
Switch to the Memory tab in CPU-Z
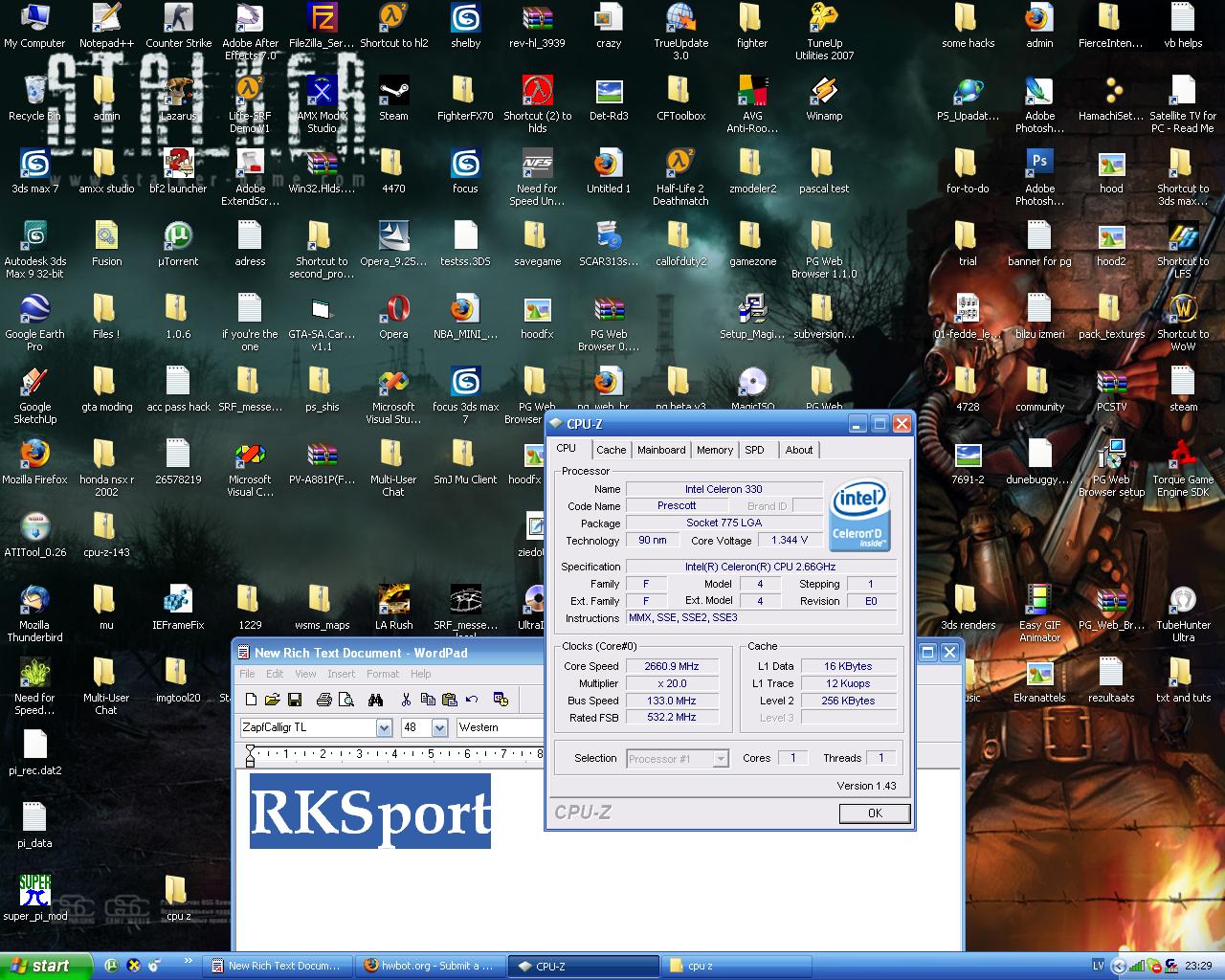pyautogui.click(x=715, y=450)
